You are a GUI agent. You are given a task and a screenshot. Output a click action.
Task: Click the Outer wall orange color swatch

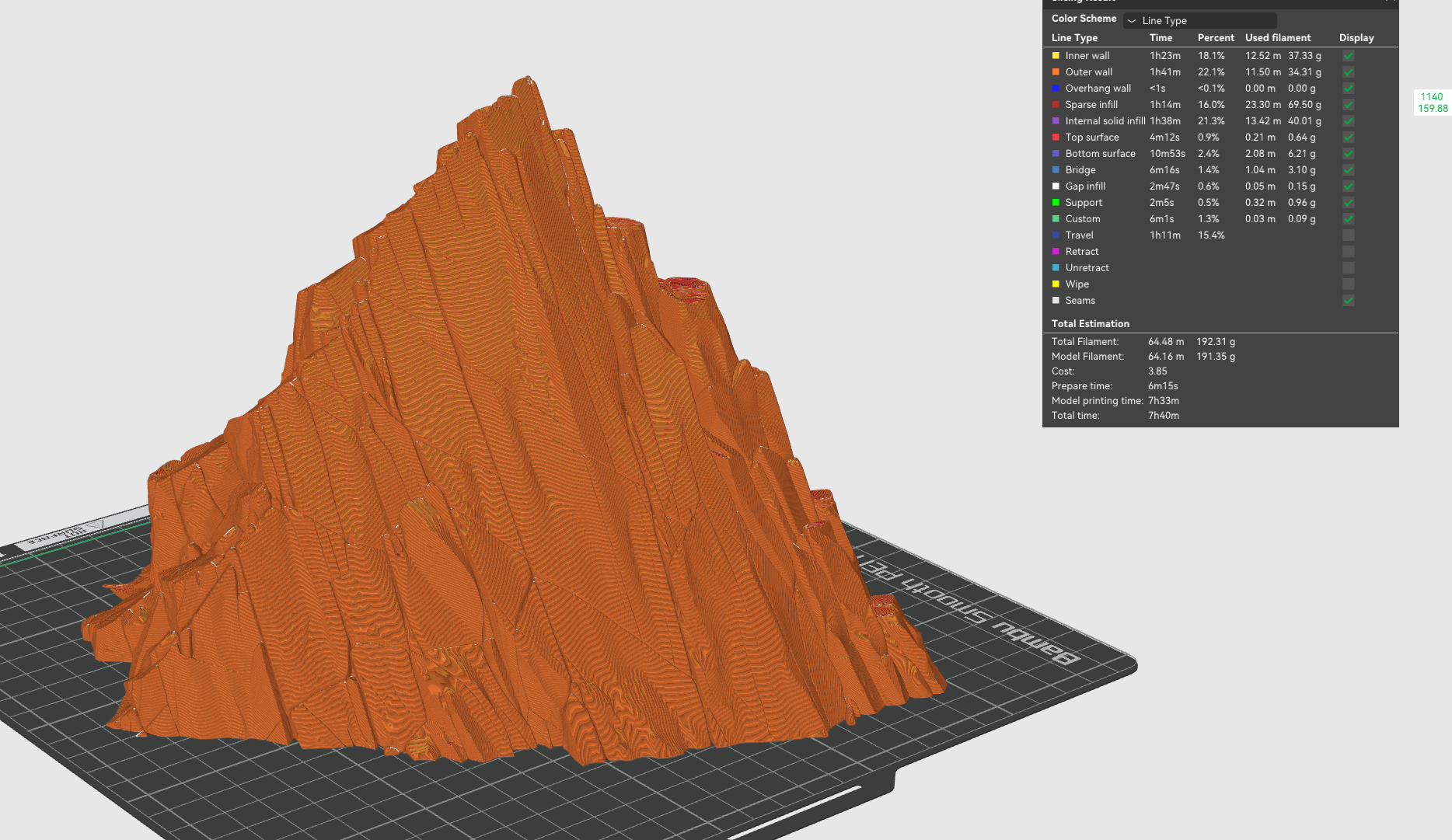tap(1056, 72)
